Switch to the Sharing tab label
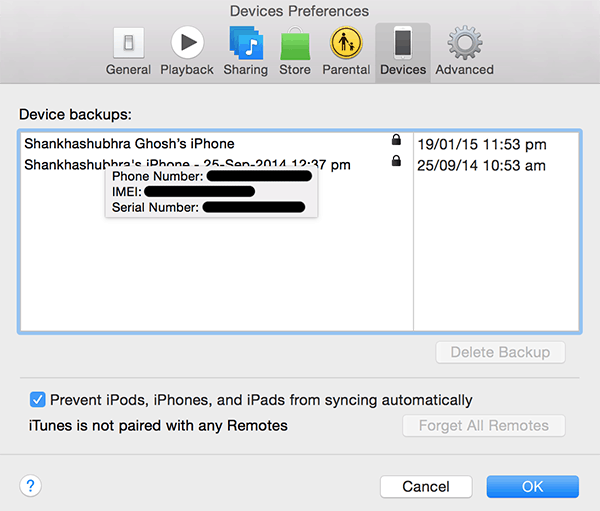Viewport: 600px width, 511px height. [246, 70]
